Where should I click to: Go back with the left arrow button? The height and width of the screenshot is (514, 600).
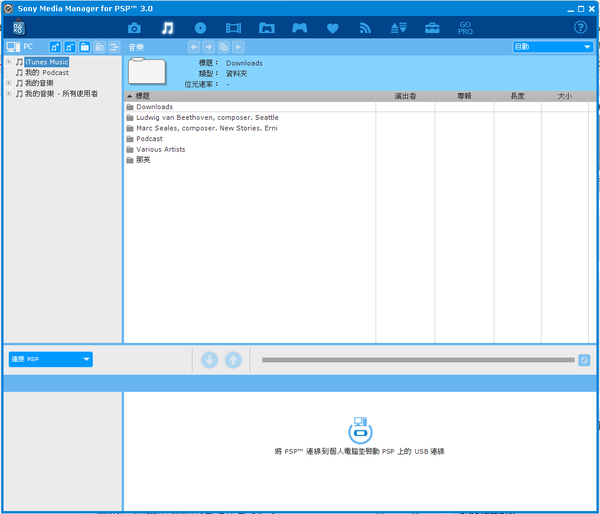194,47
